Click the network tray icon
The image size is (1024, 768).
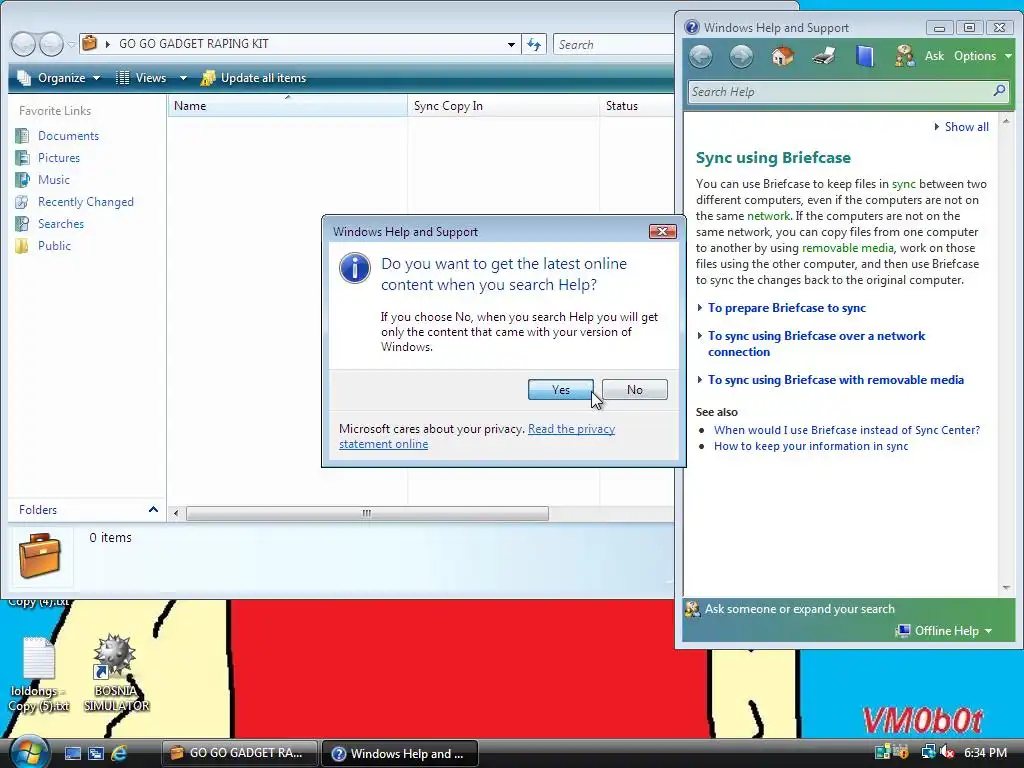click(x=929, y=753)
